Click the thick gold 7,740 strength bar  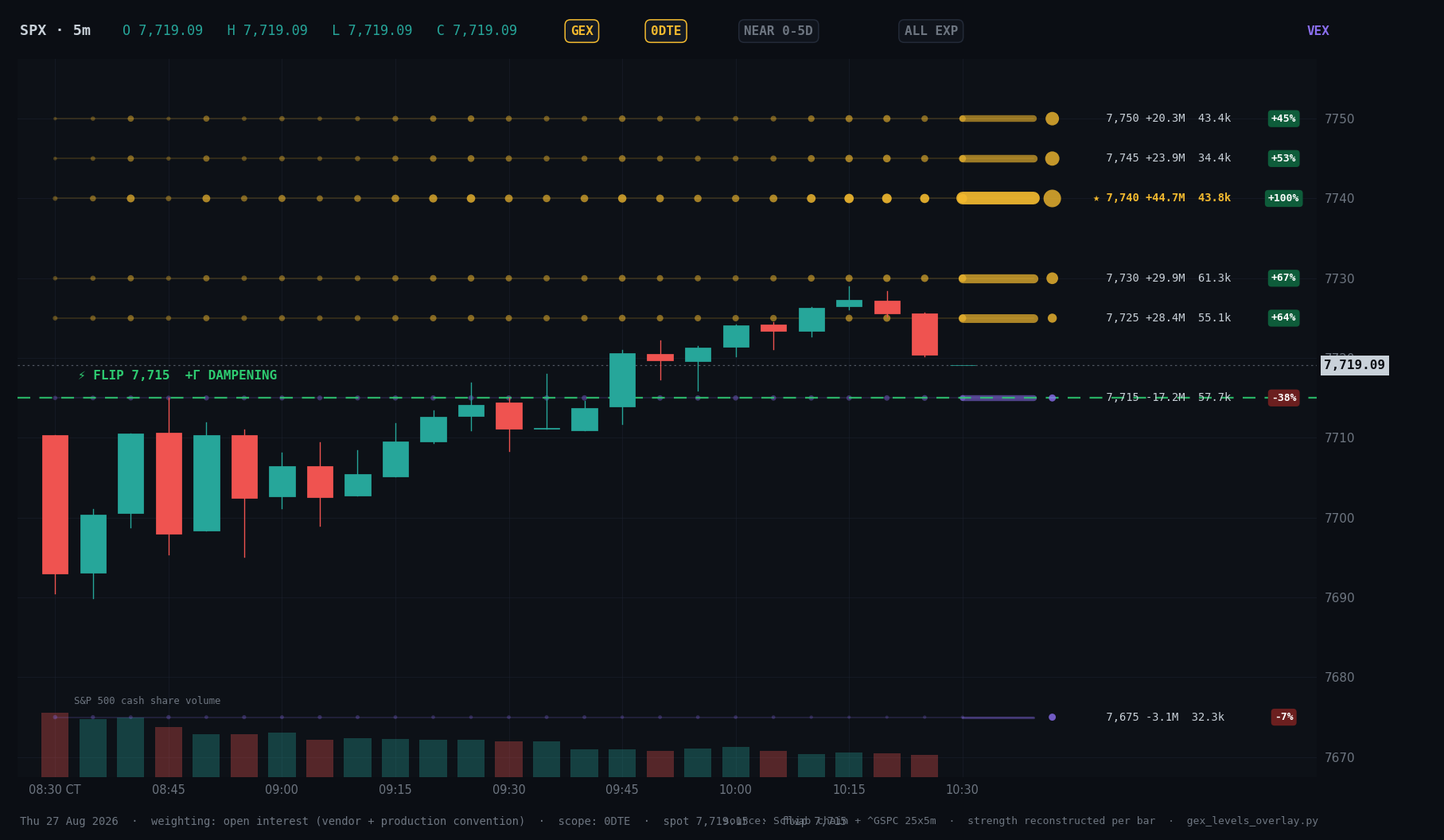(998, 198)
